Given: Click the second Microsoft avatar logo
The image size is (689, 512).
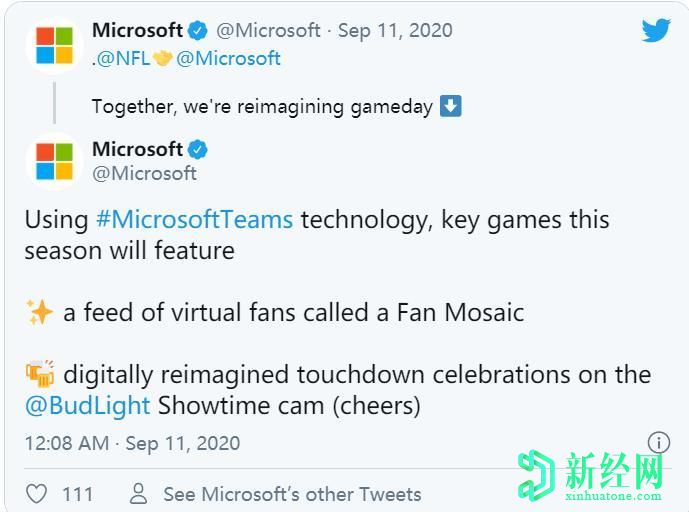Looking at the screenshot, I should coord(54,160).
